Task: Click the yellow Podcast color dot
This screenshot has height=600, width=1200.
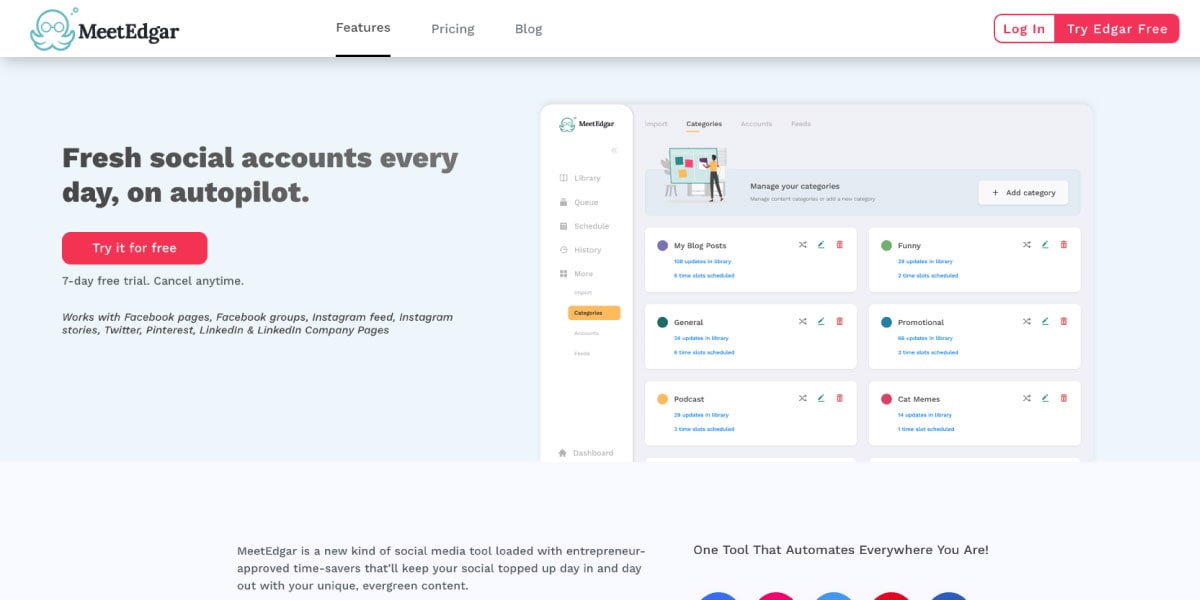Action: pos(662,399)
